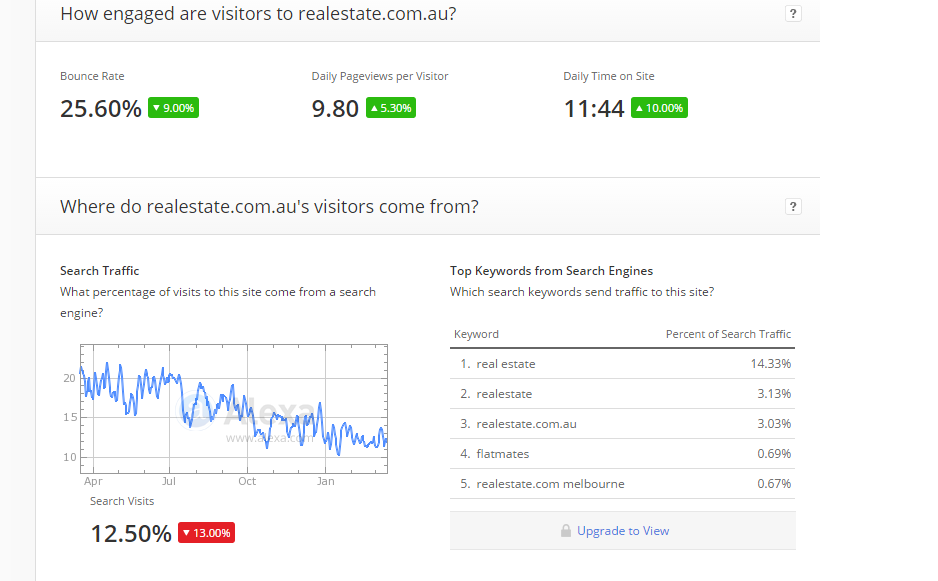The width and height of the screenshot is (938, 581).
Task: Click the green 9.00% bounce rate badge
Action: point(173,108)
